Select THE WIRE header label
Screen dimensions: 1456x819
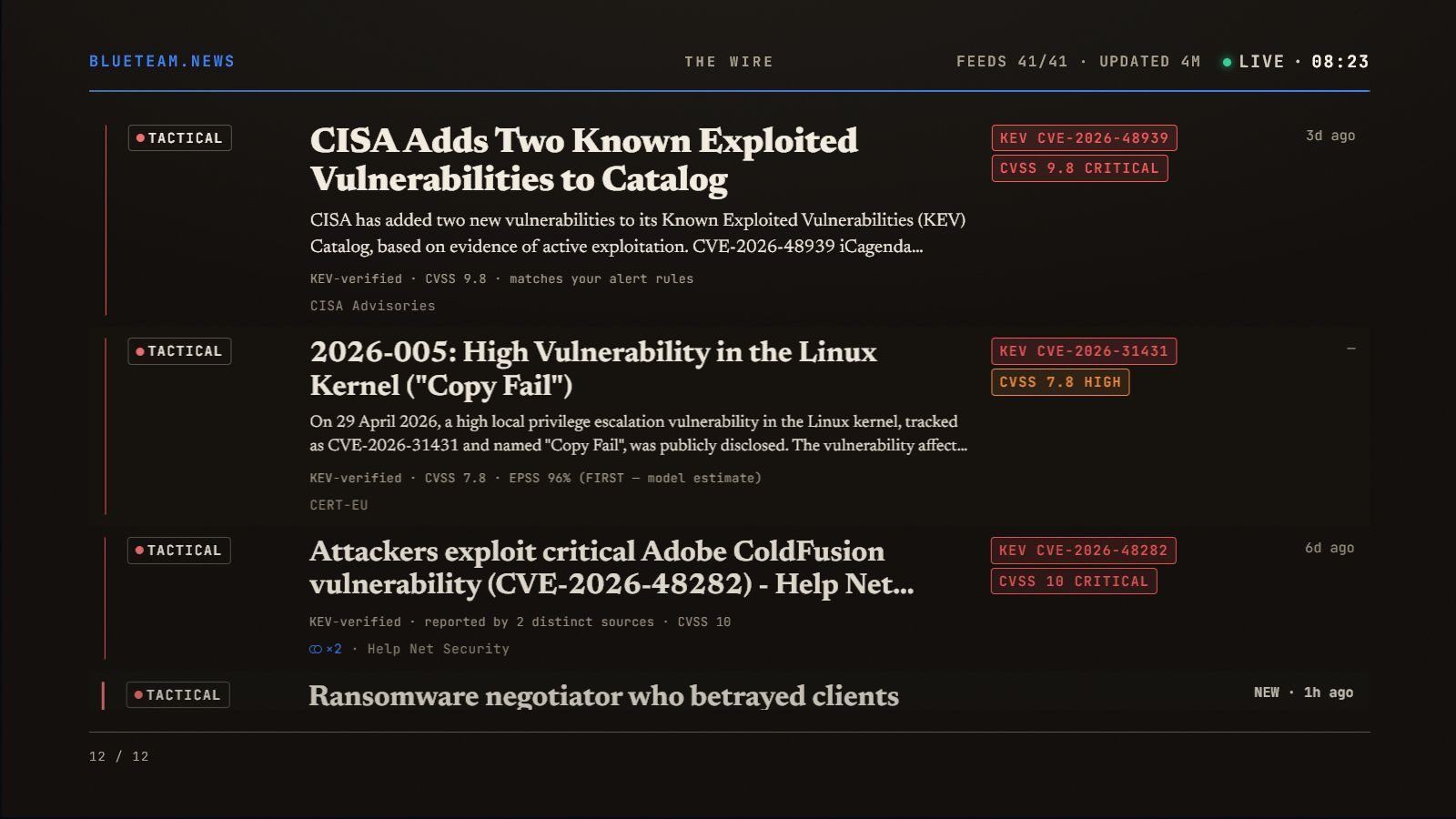729,62
